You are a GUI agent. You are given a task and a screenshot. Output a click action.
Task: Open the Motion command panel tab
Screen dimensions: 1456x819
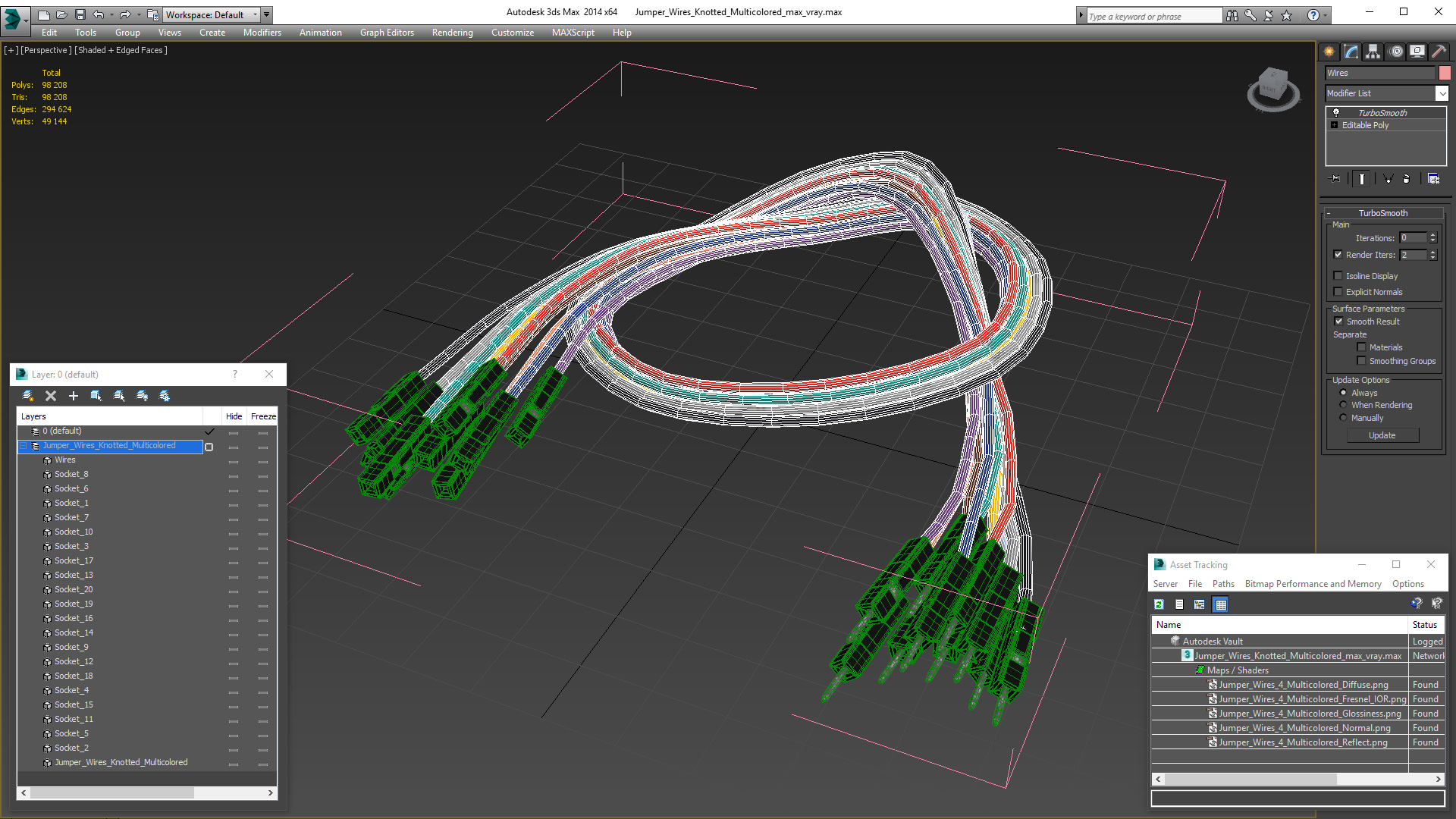[x=1396, y=52]
